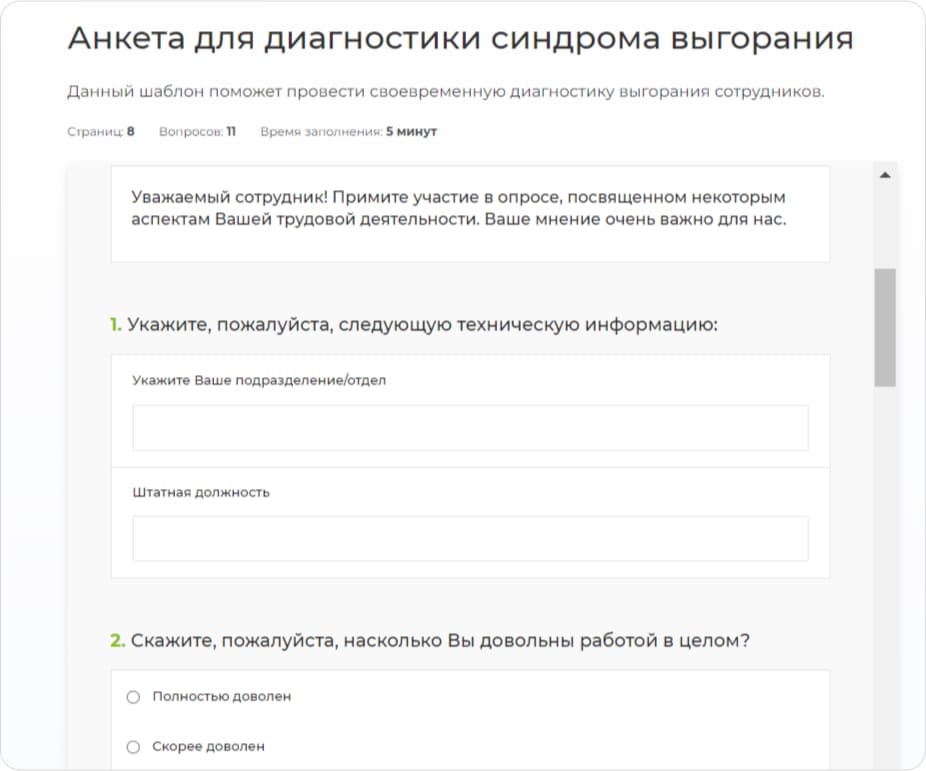Click question 2 heading 'Скажите, пожалуйста, насколько Вы довольны'
Screen dimensions: 926x771
(x=430, y=641)
